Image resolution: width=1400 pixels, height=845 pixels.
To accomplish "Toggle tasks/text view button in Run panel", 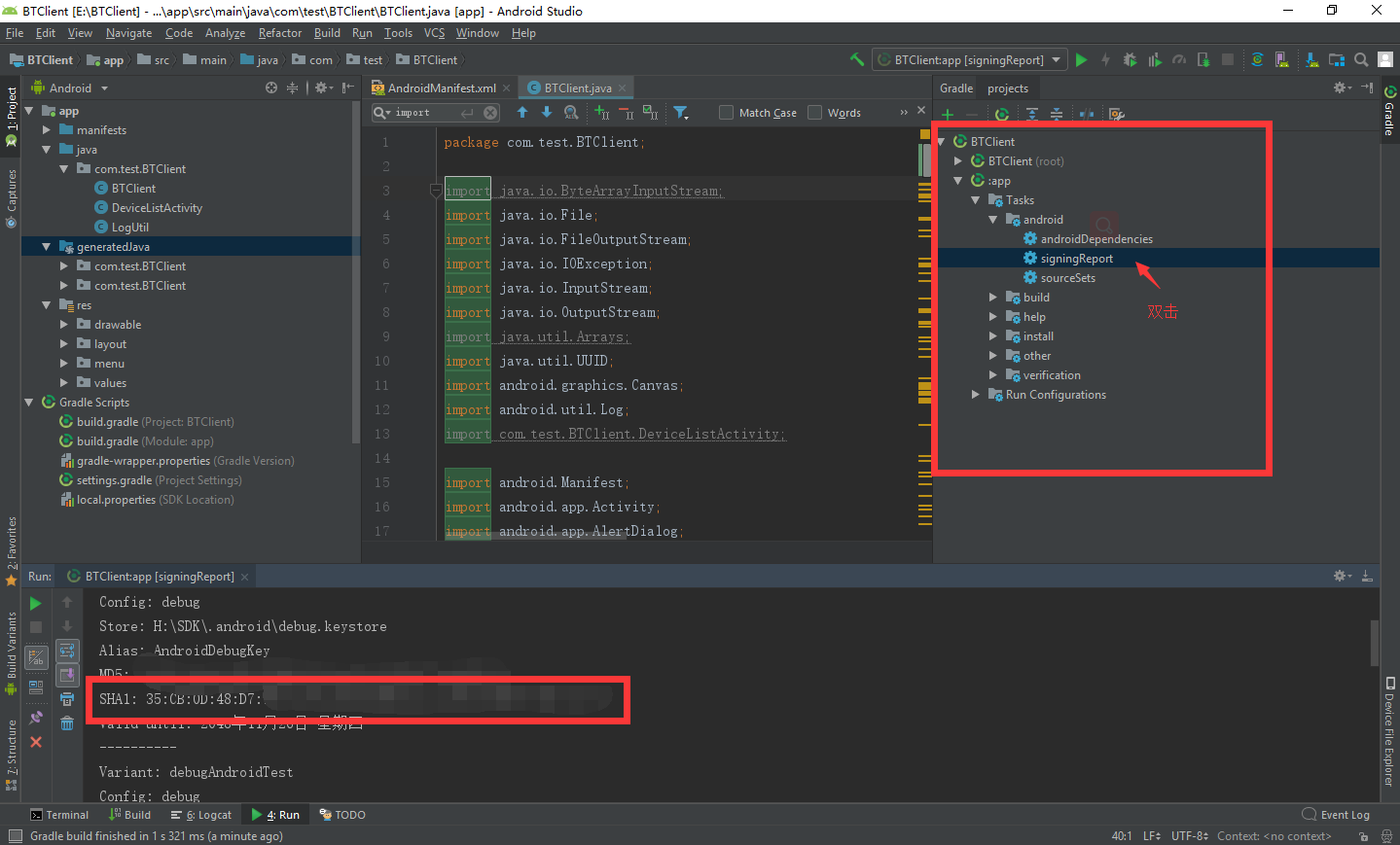I will click(36, 658).
